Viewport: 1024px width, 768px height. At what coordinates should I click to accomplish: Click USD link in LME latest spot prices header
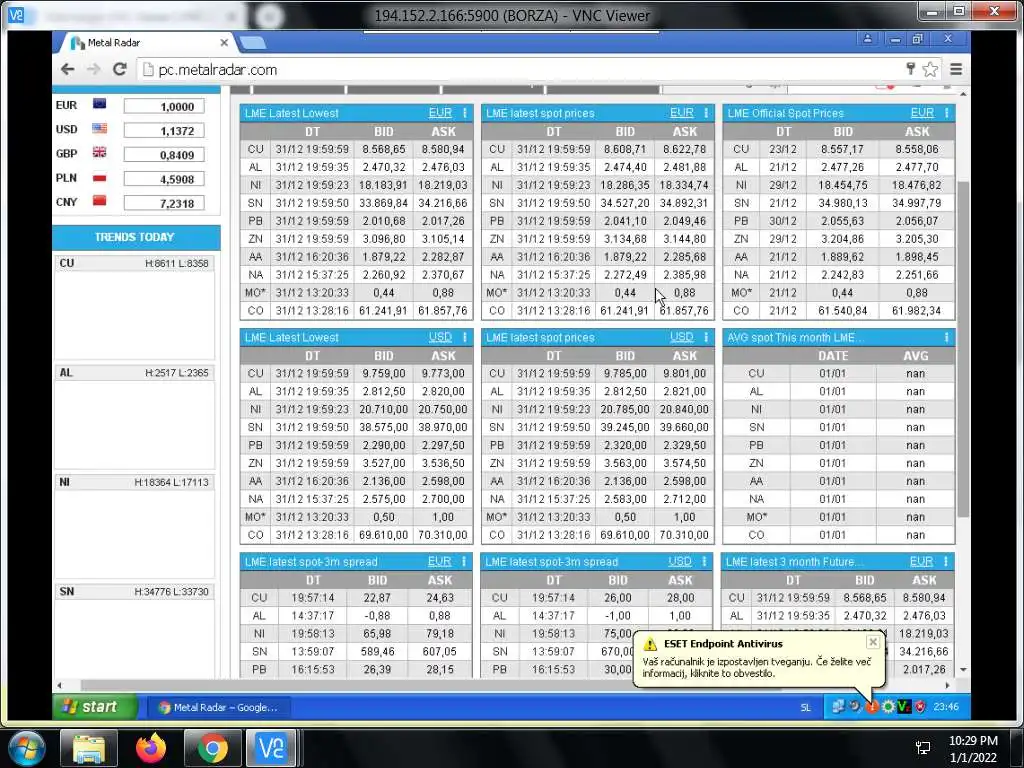point(682,337)
